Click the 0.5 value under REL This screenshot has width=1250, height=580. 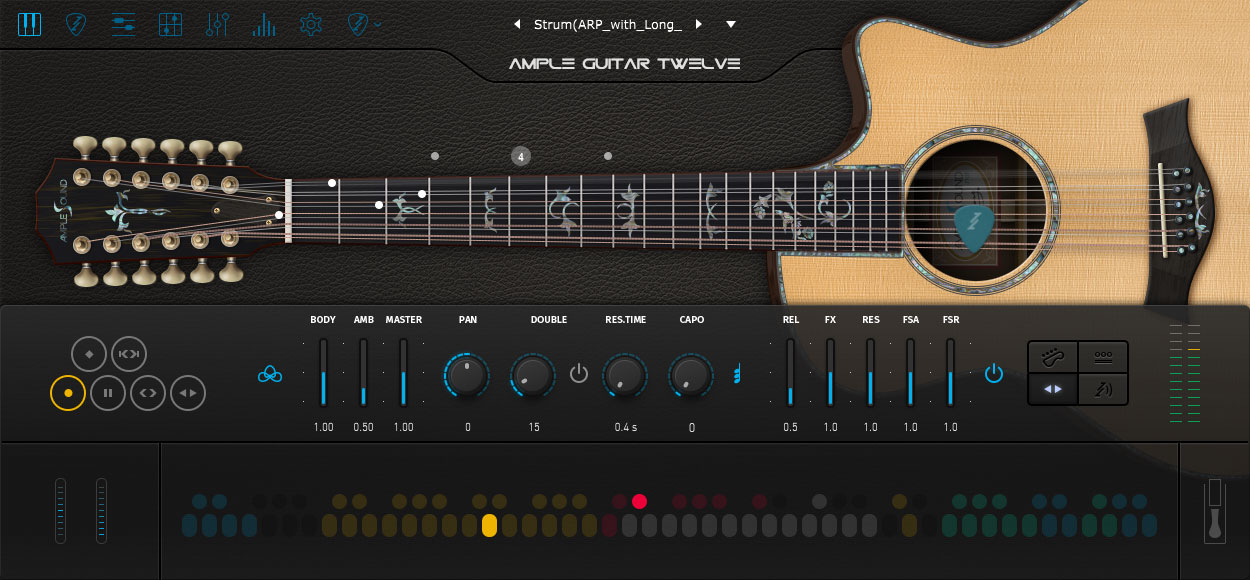tap(790, 428)
